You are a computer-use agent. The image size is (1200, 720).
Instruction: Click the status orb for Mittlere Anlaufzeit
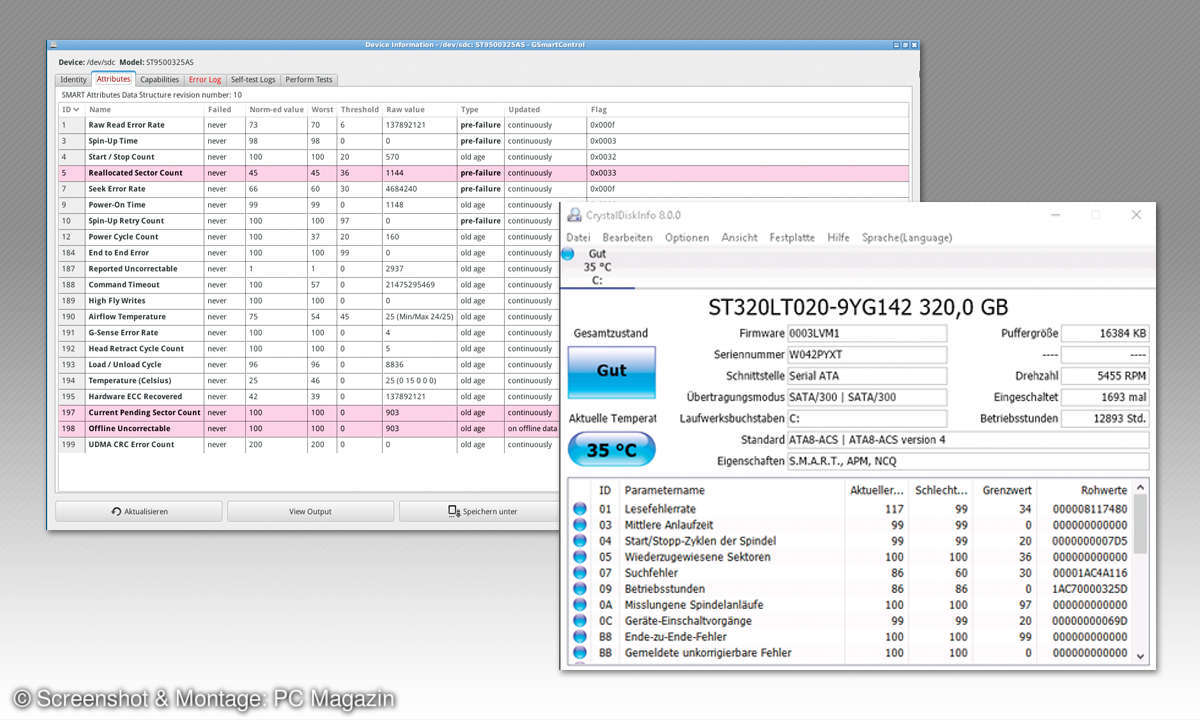coord(580,525)
